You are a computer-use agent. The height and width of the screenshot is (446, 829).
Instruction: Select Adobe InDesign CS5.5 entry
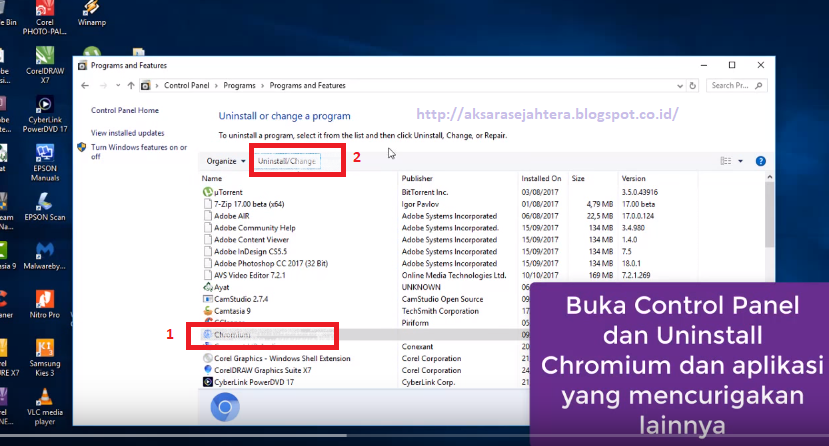pos(245,252)
